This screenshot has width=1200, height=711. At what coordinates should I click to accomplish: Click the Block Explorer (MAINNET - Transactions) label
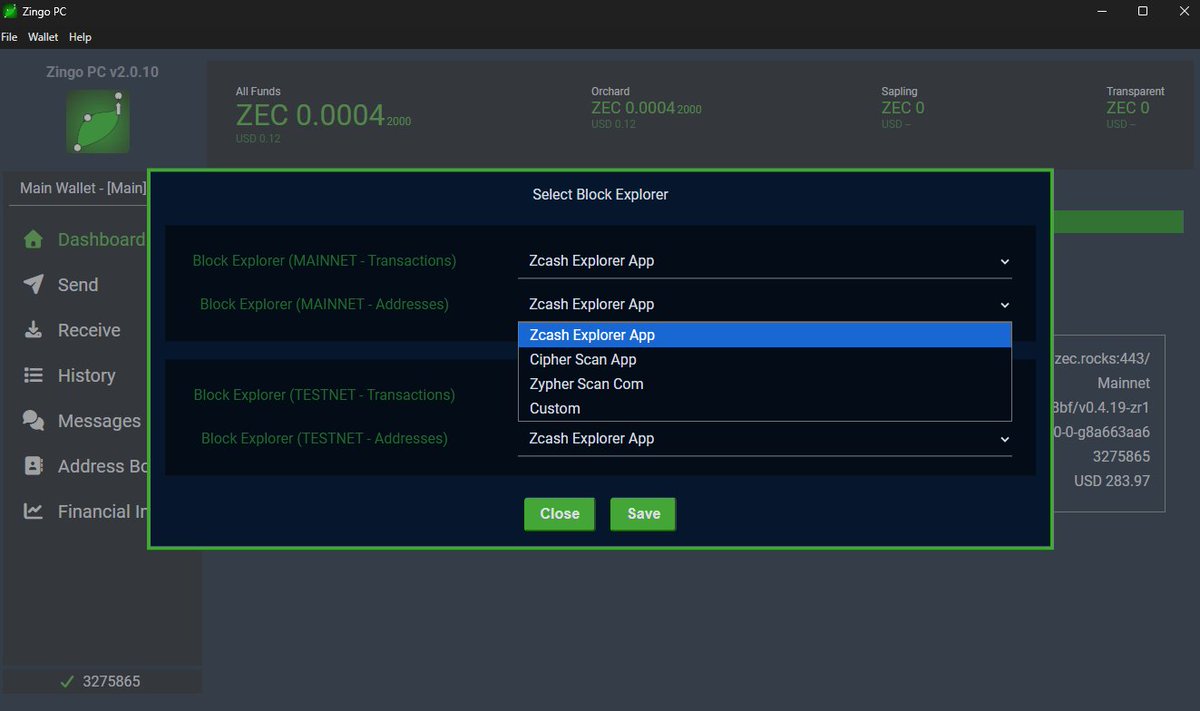click(324, 261)
